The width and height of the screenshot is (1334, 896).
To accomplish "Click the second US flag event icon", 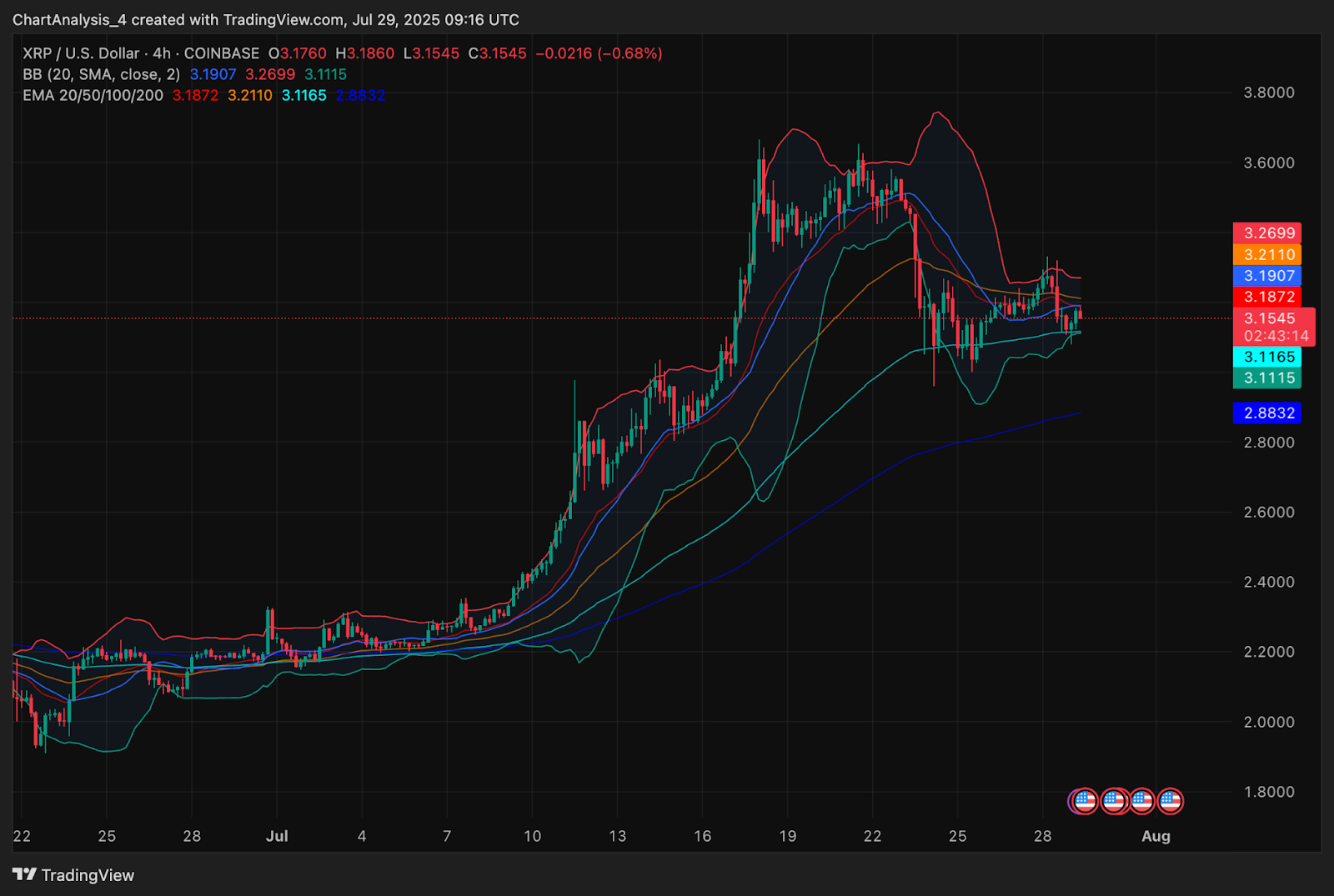I will point(1114,801).
